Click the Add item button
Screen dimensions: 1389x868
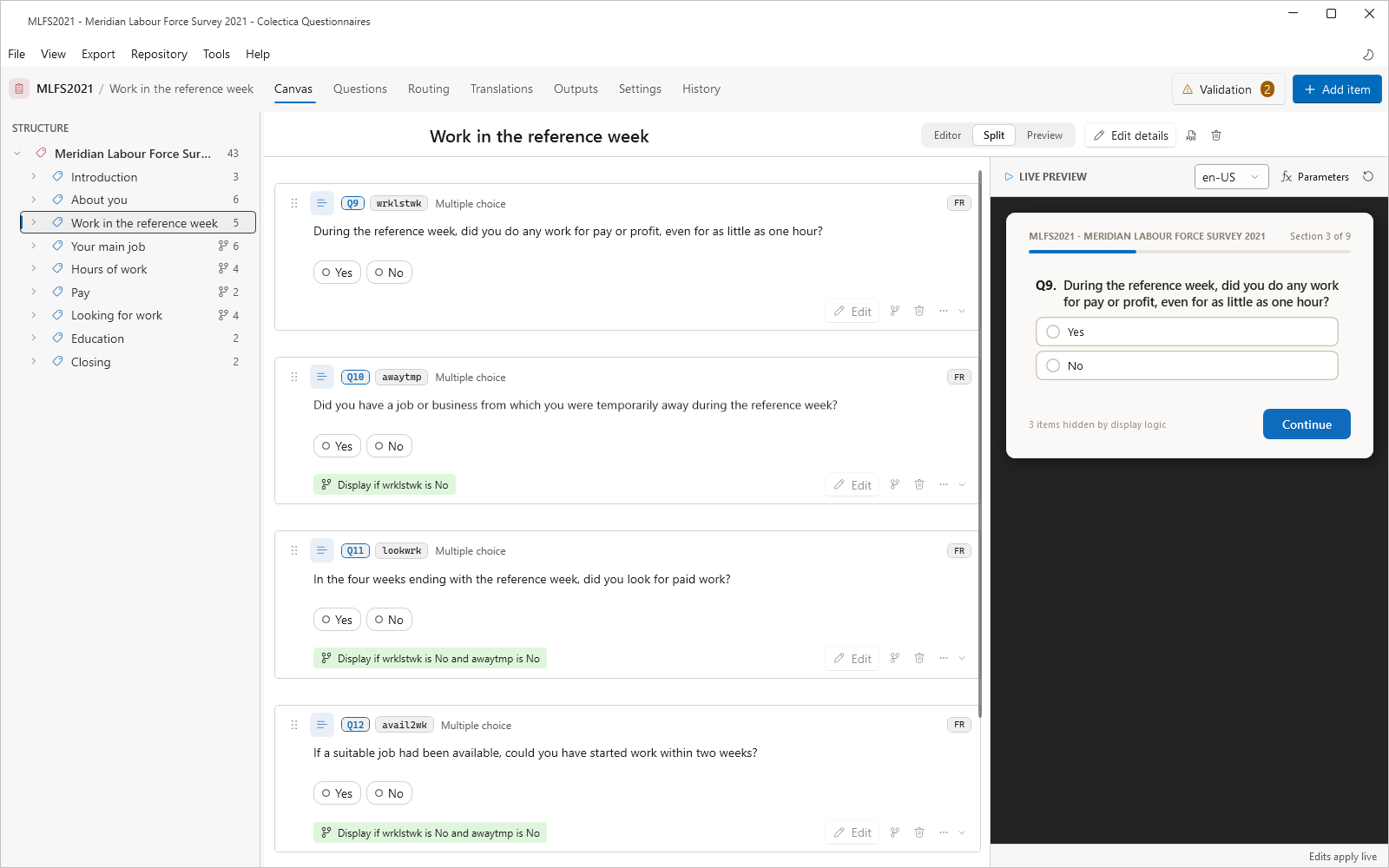click(1337, 89)
